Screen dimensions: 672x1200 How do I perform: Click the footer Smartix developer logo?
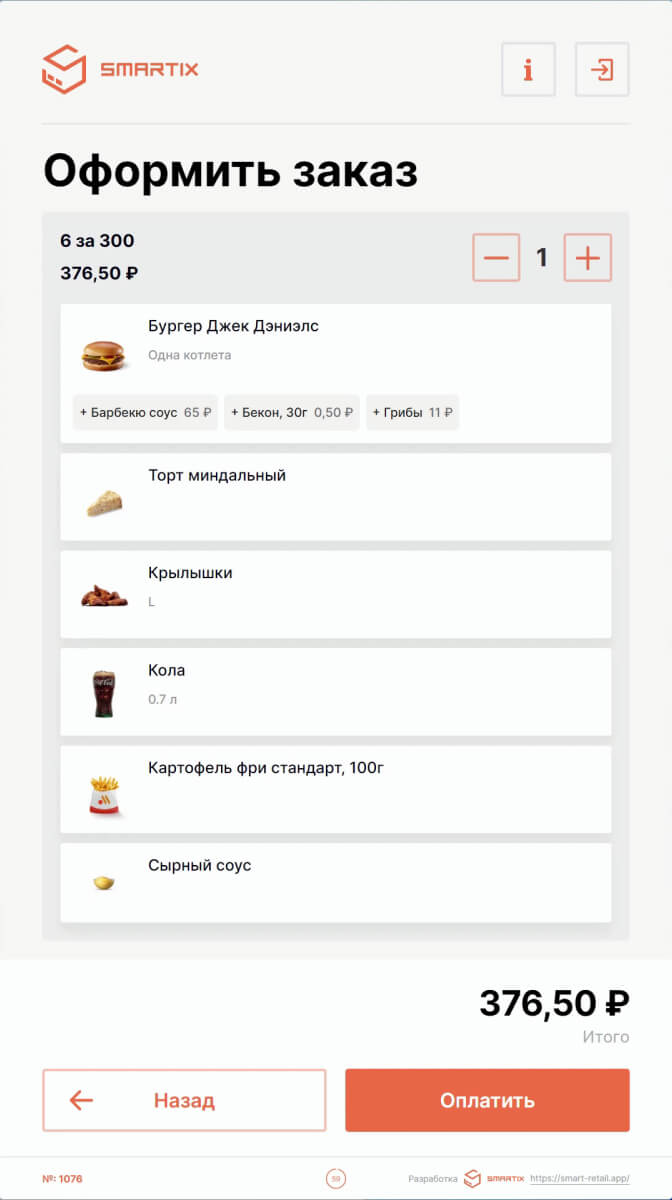click(x=493, y=1179)
